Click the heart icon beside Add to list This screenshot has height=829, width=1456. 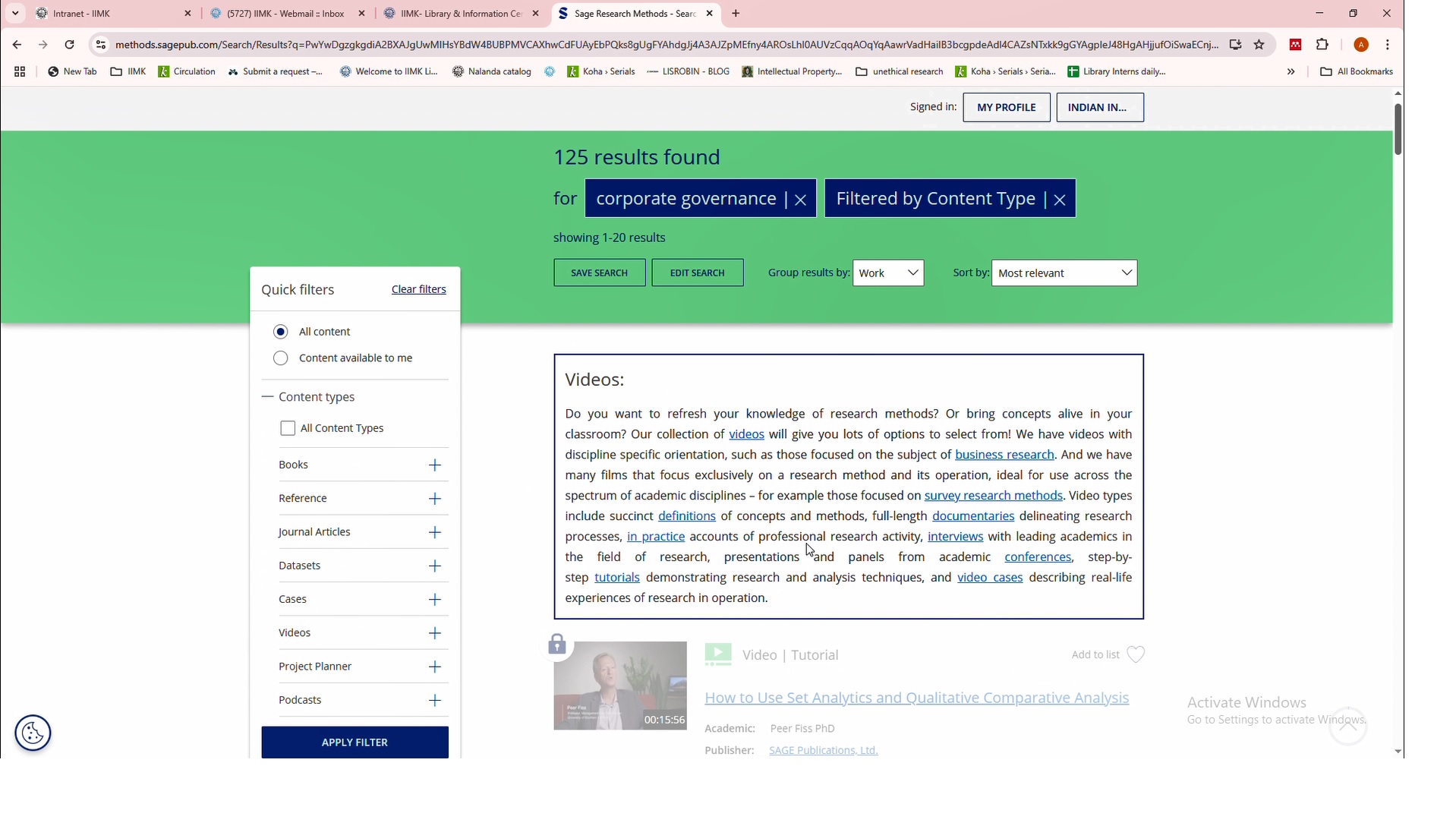(x=1135, y=654)
